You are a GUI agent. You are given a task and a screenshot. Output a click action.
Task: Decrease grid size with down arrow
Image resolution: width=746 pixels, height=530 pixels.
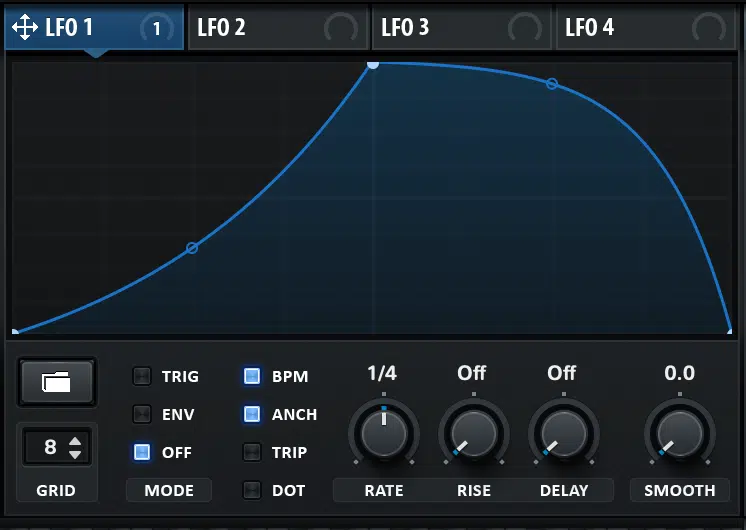(75, 454)
